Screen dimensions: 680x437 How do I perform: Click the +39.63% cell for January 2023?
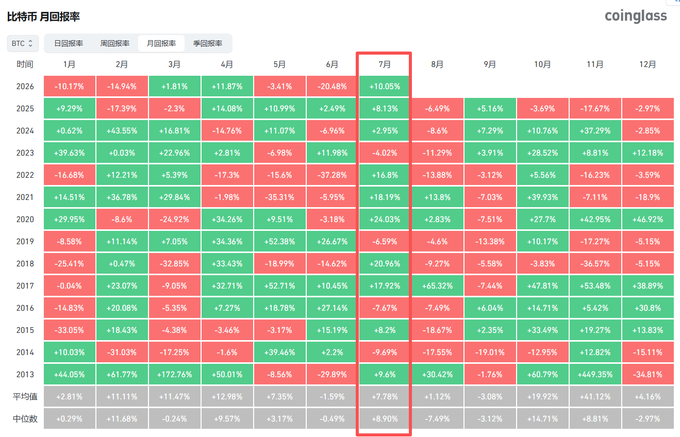click(69, 153)
